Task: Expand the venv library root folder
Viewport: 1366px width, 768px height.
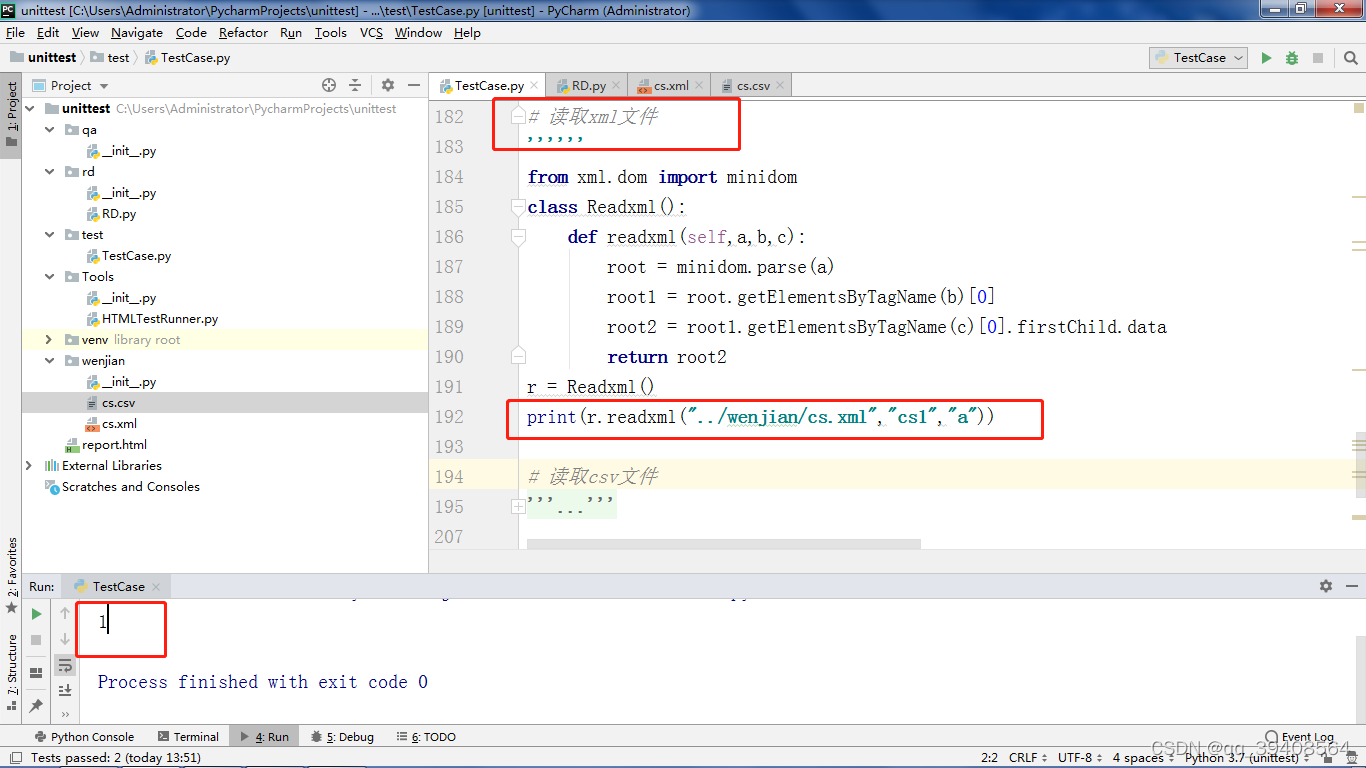Action: (50, 339)
